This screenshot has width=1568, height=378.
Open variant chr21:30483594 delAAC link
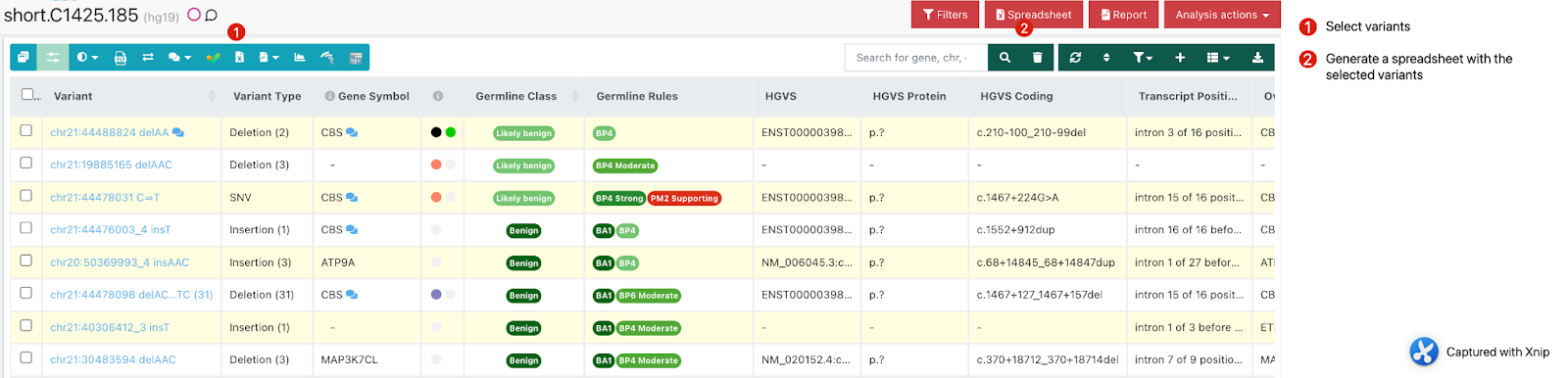pos(113,359)
